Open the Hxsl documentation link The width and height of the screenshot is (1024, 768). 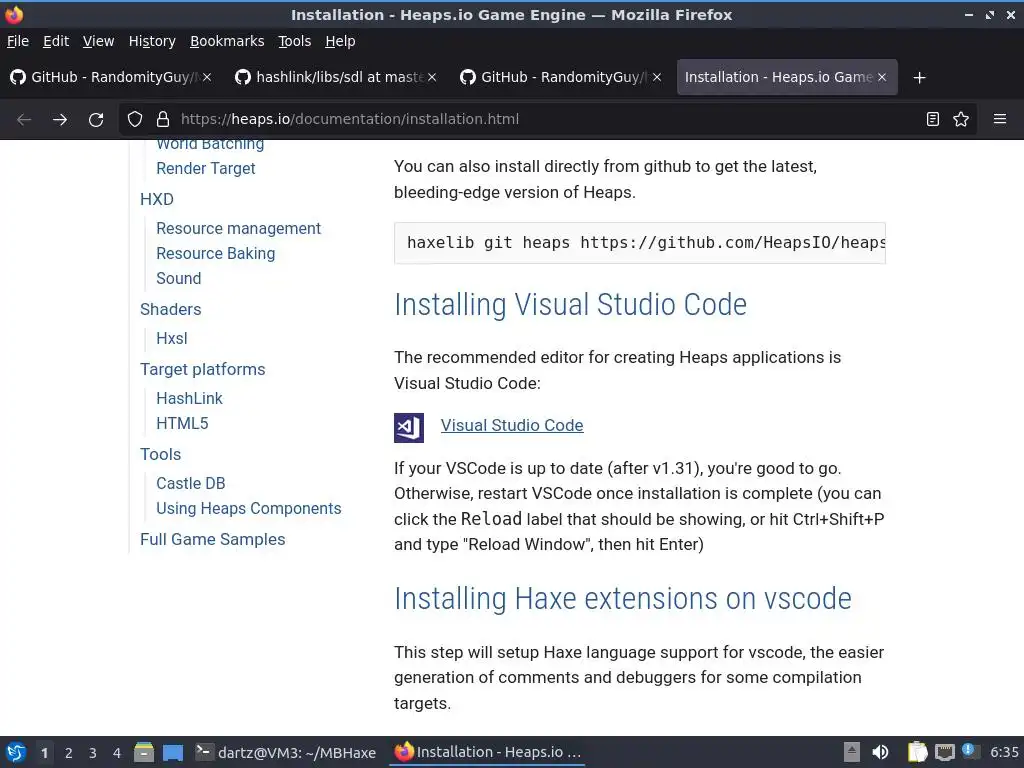point(172,338)
